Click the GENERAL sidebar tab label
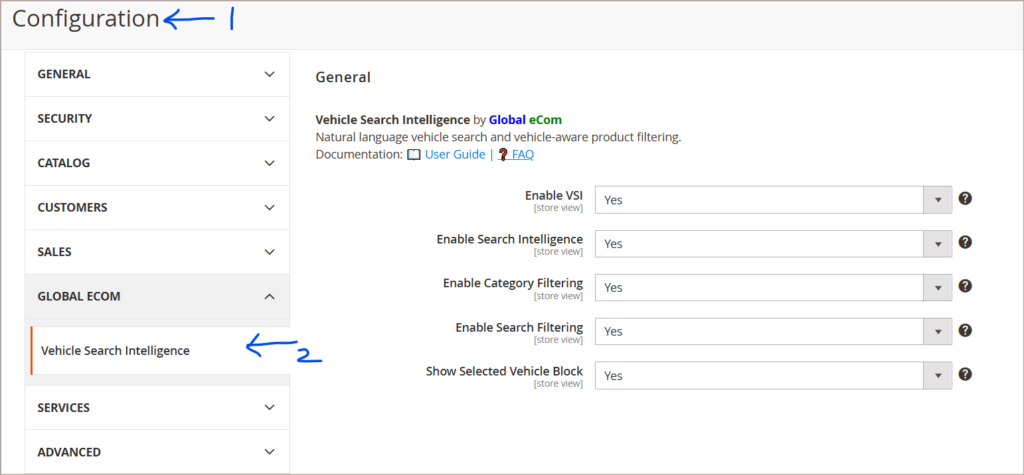 click(64, 74)
